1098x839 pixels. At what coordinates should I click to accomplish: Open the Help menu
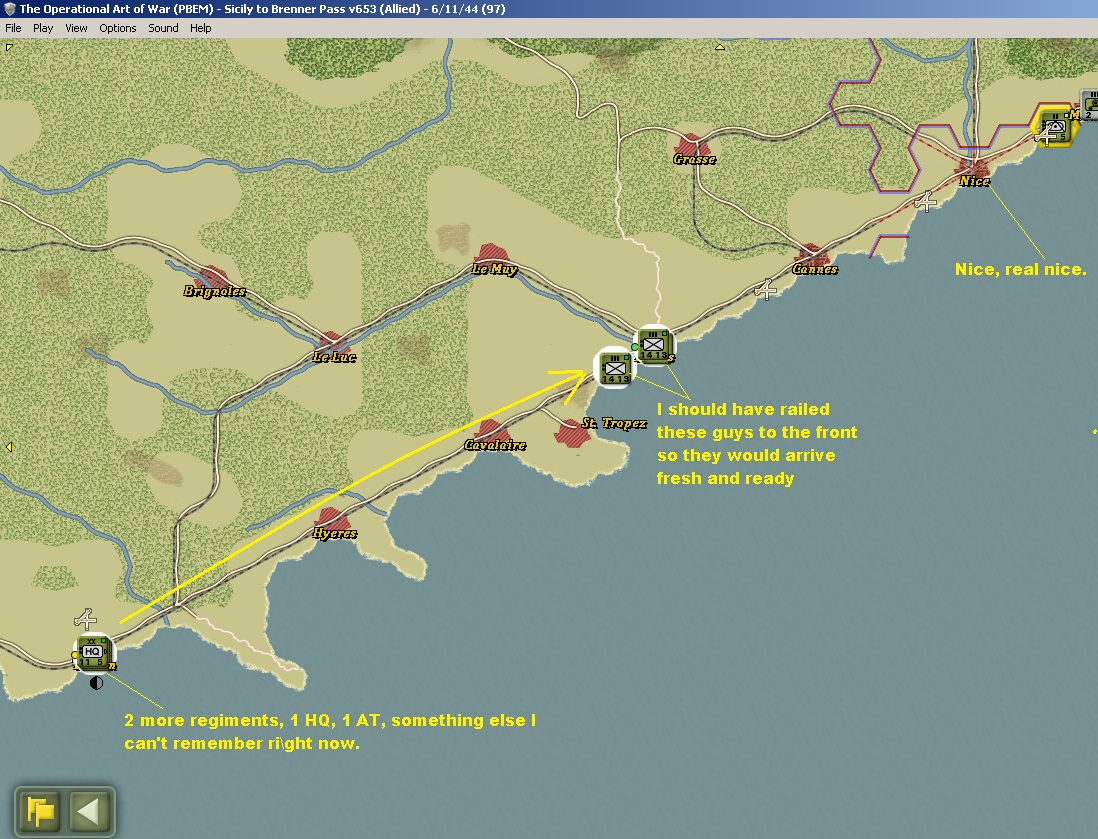(x=200, y=28)
